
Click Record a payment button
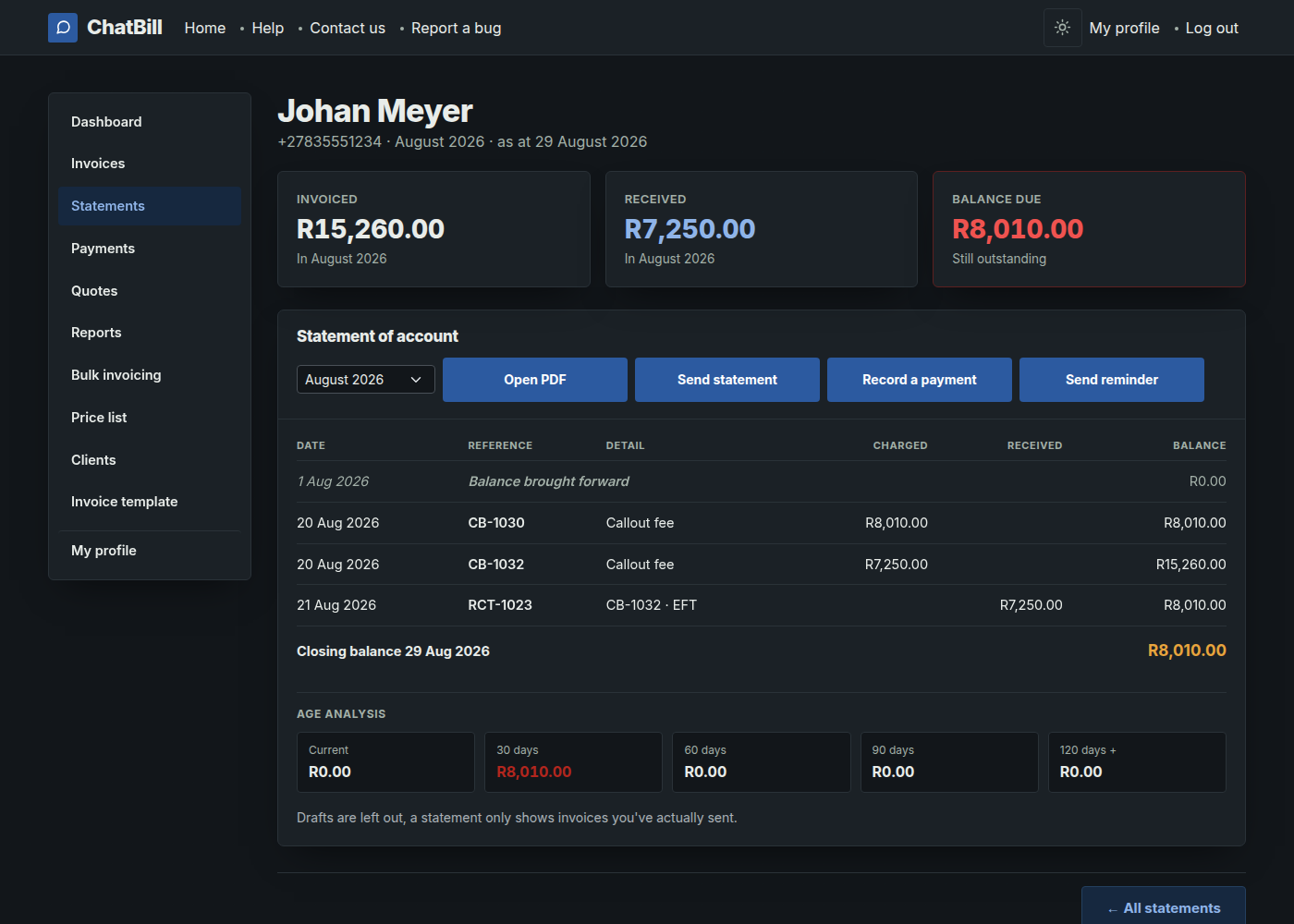pyautogui.click(x=920, y=380)
